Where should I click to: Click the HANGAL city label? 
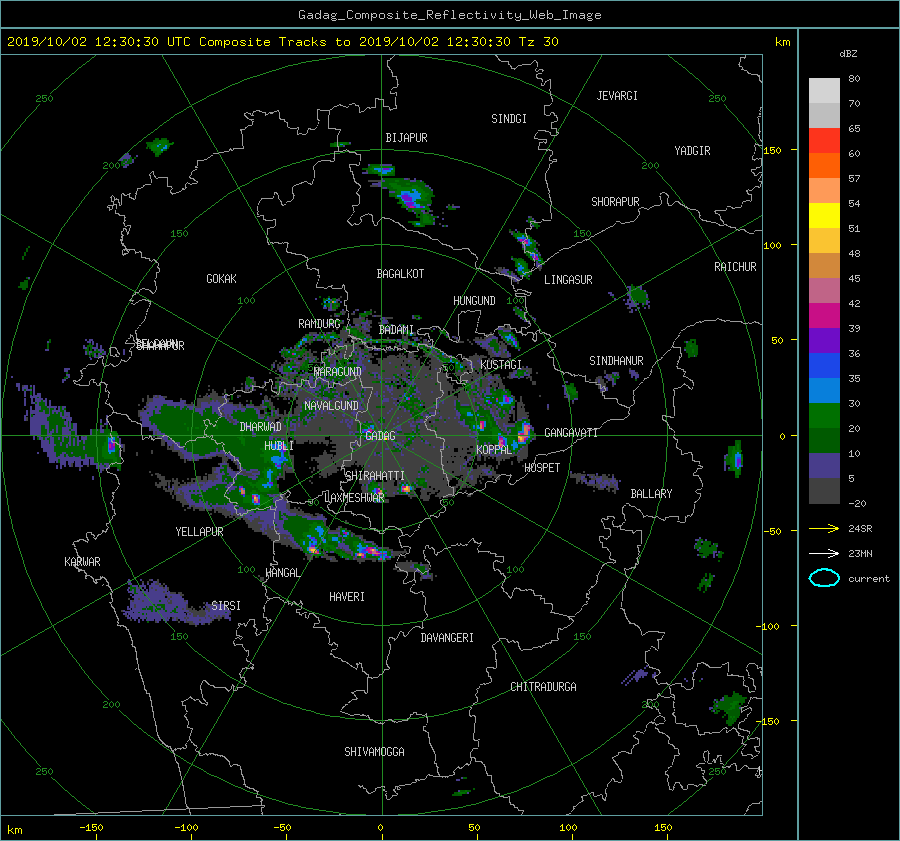click(x=282, y=572)
